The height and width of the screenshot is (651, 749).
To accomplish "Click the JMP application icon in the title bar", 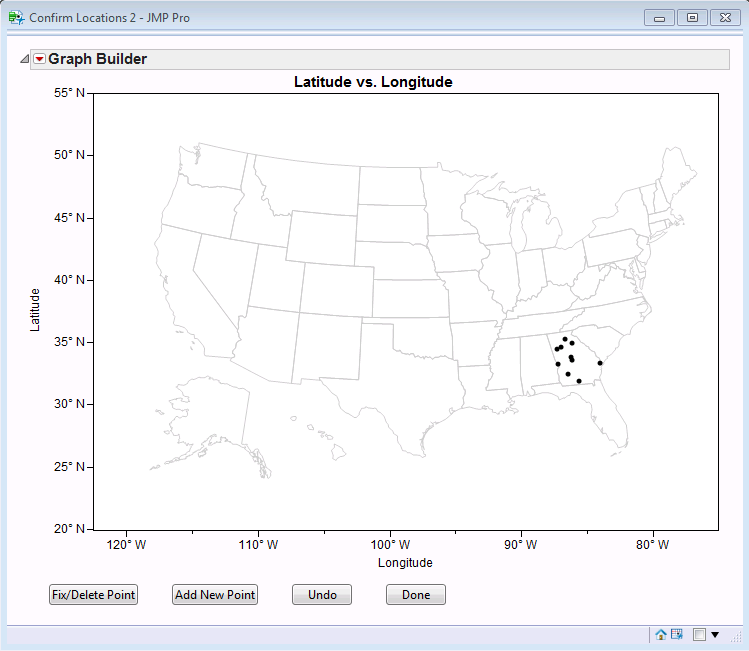I will pos(16,18).
